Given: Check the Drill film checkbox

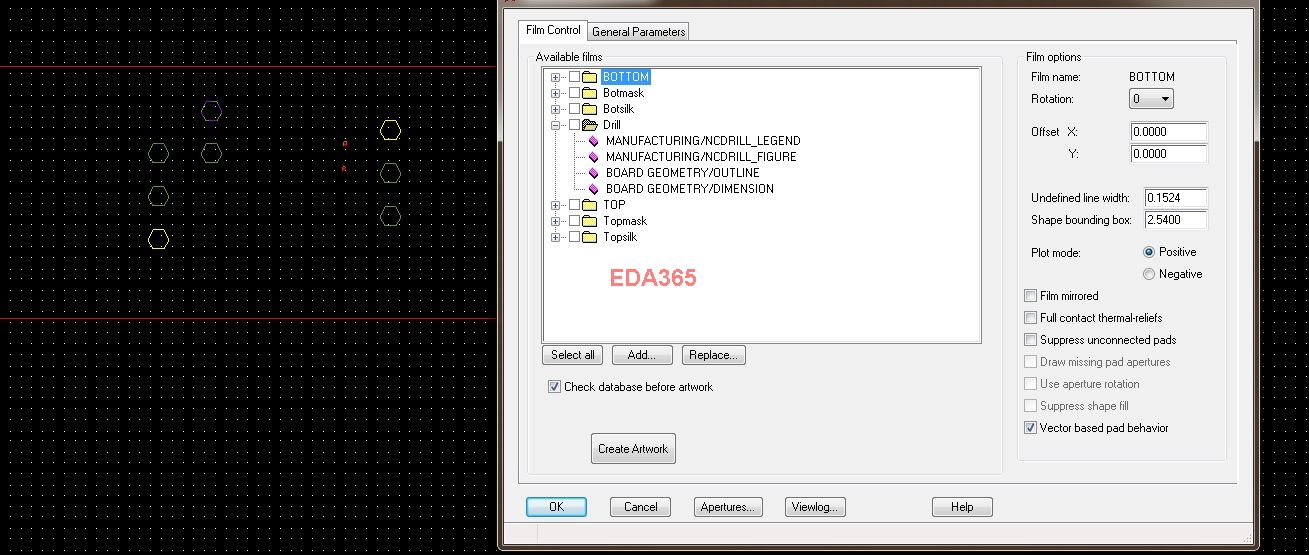Looking at the screenshot, I should [574, 125].
